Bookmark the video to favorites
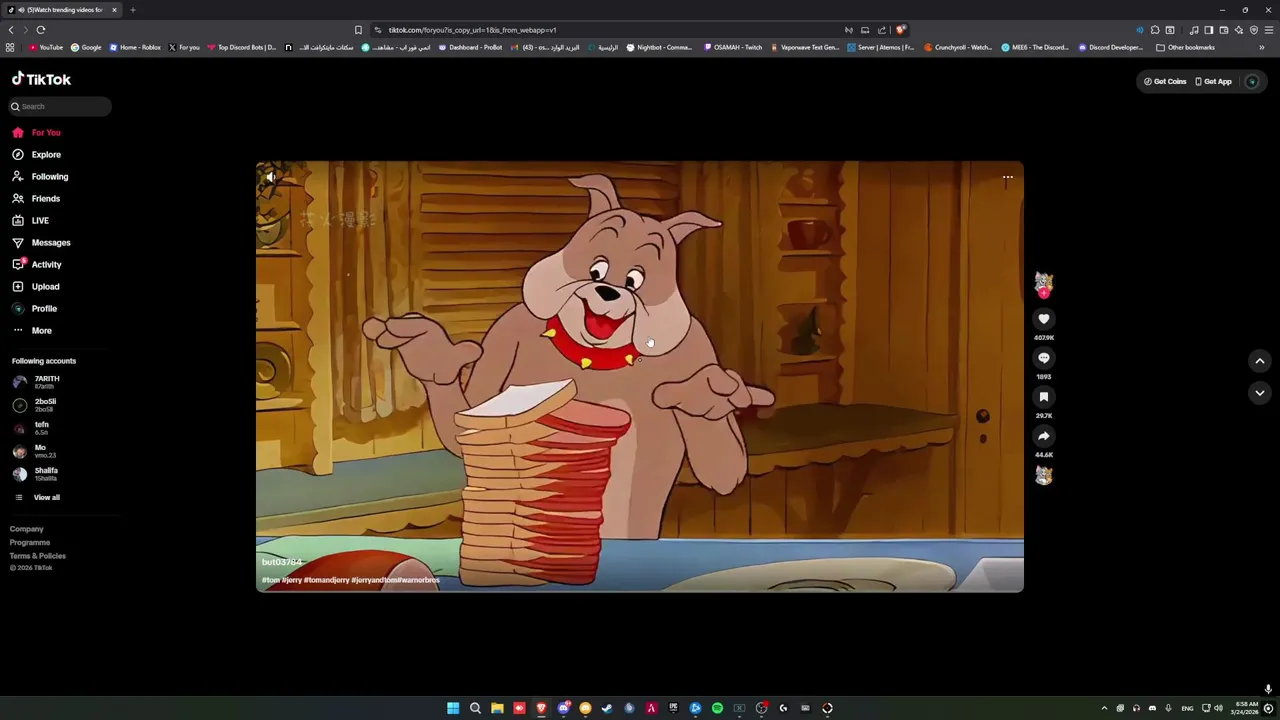The width and height of the screenshot is (1280, 720). tap(1043, 397)
